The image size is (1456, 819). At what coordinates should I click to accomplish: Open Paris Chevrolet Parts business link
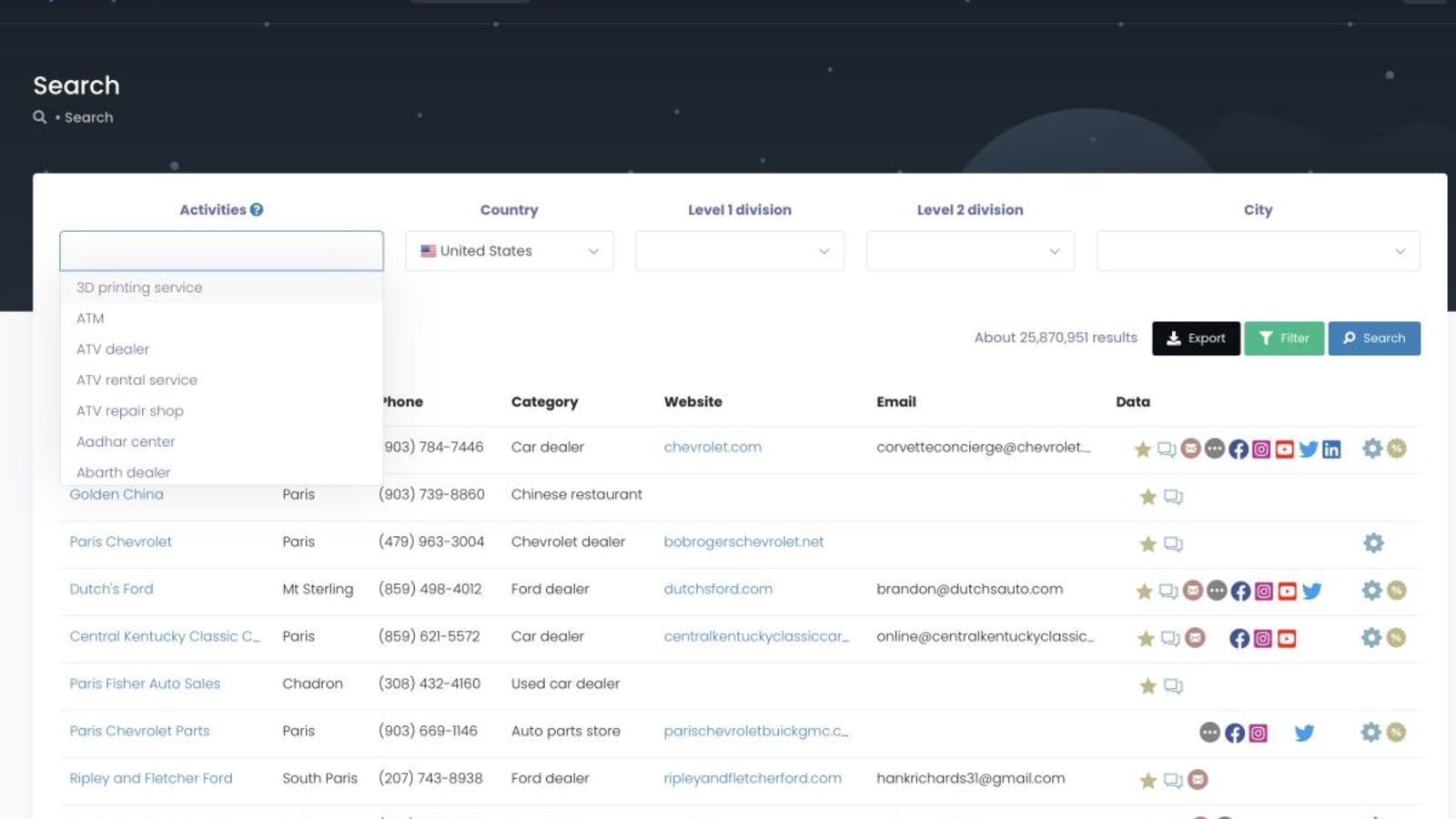[x=139, y=731]
